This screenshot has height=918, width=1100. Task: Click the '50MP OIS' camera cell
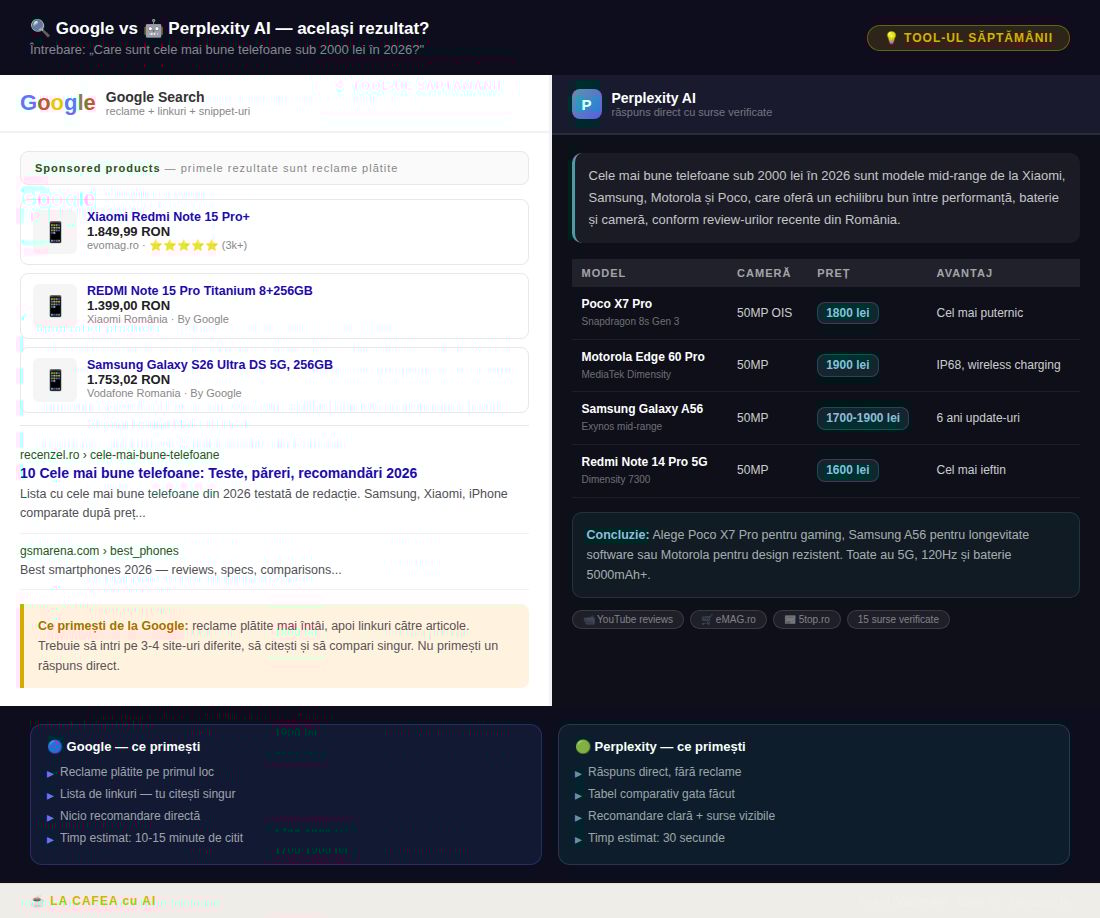click(x=765, y=313)
